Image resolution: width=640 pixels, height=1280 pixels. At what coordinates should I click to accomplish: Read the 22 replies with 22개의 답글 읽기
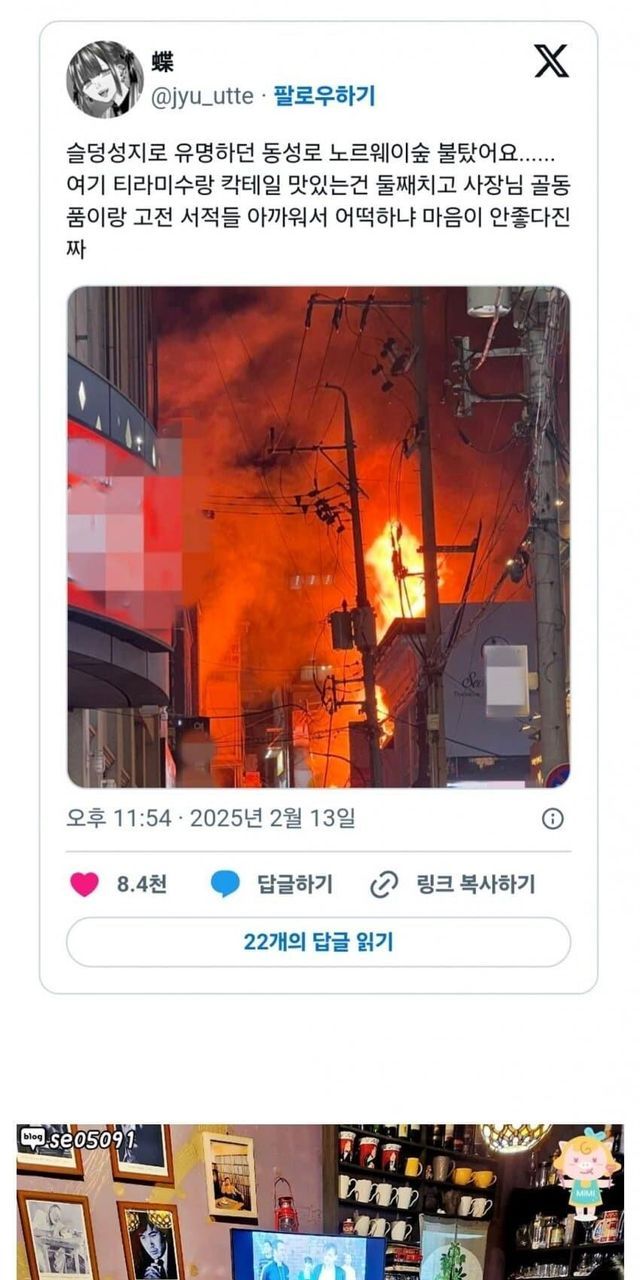coord(318,942)
